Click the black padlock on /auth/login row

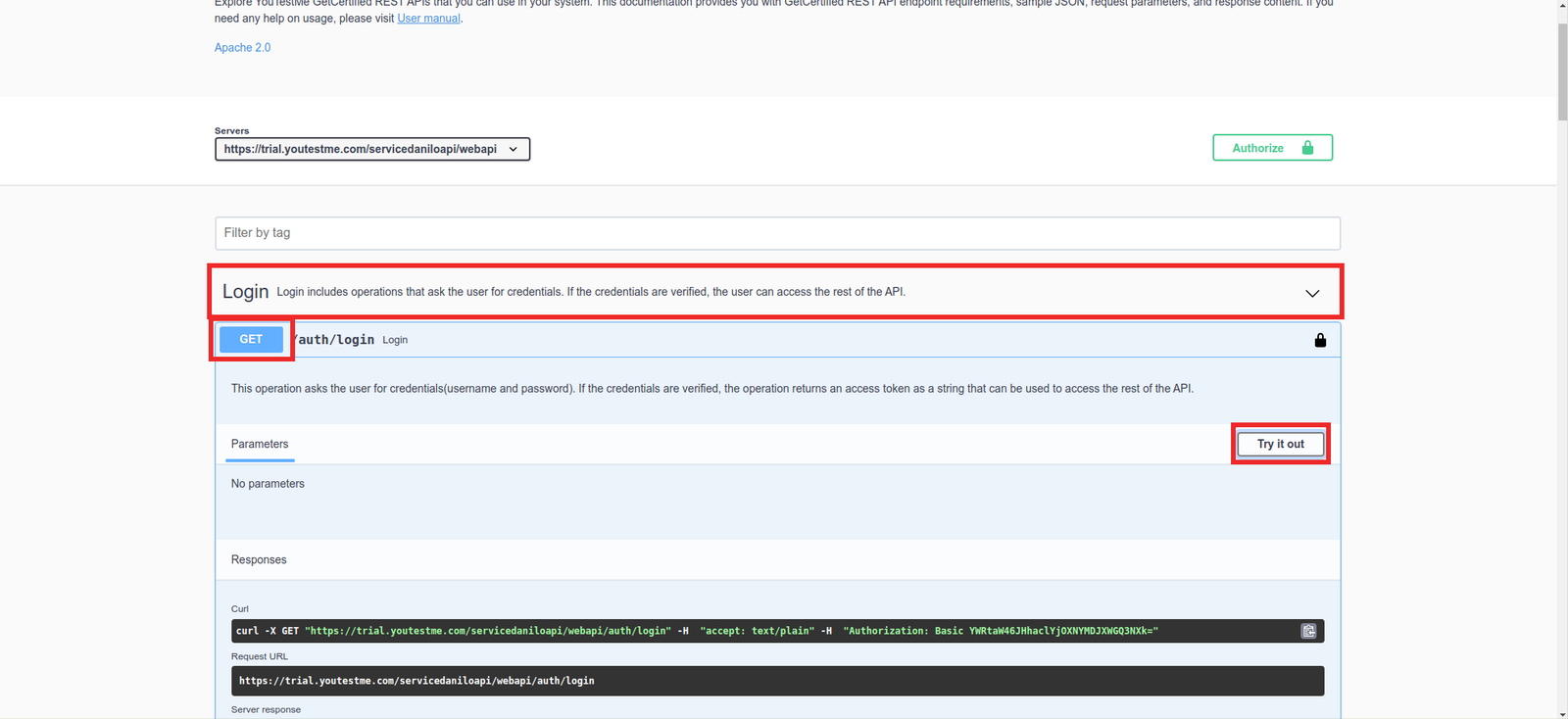1320,340
